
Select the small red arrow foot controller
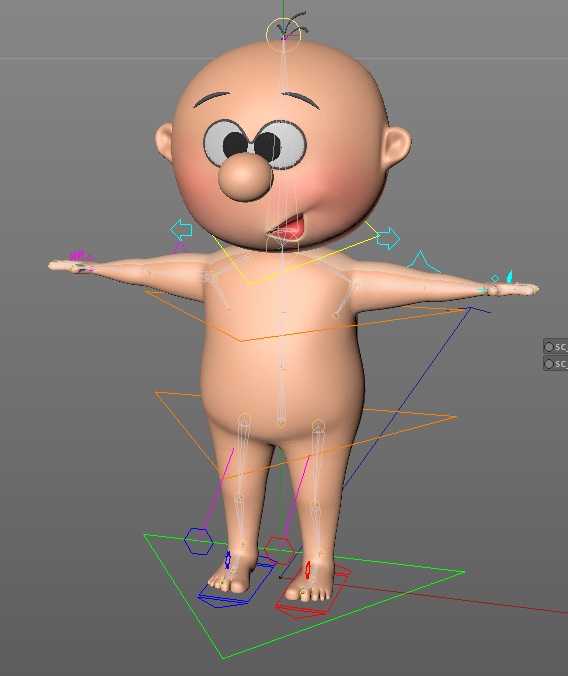308,570
